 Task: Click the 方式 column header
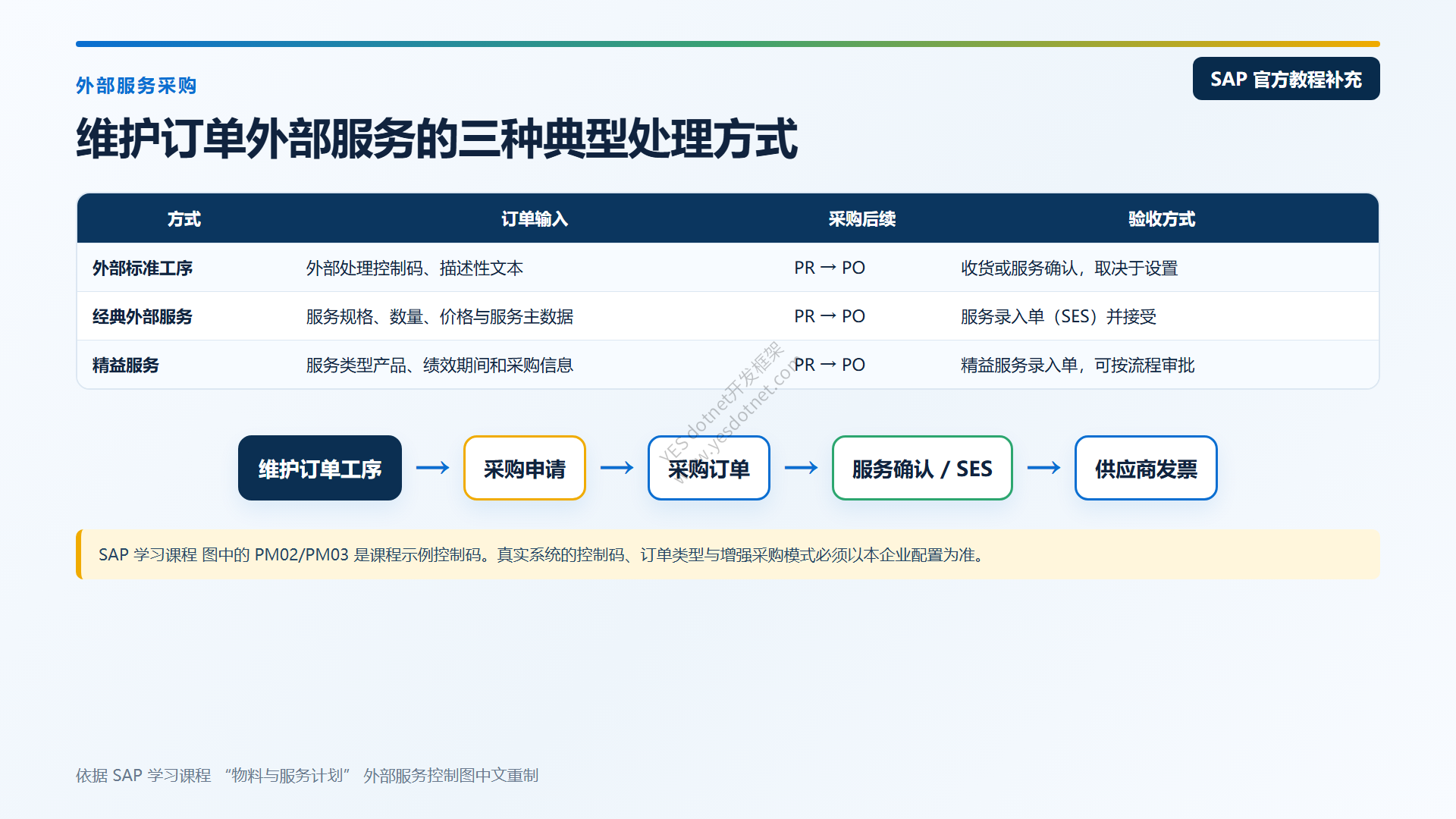tap(184, 219)
